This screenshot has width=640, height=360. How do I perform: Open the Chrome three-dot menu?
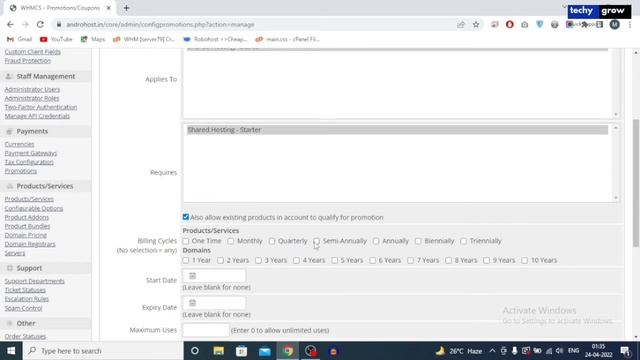(x=629, y=24)
